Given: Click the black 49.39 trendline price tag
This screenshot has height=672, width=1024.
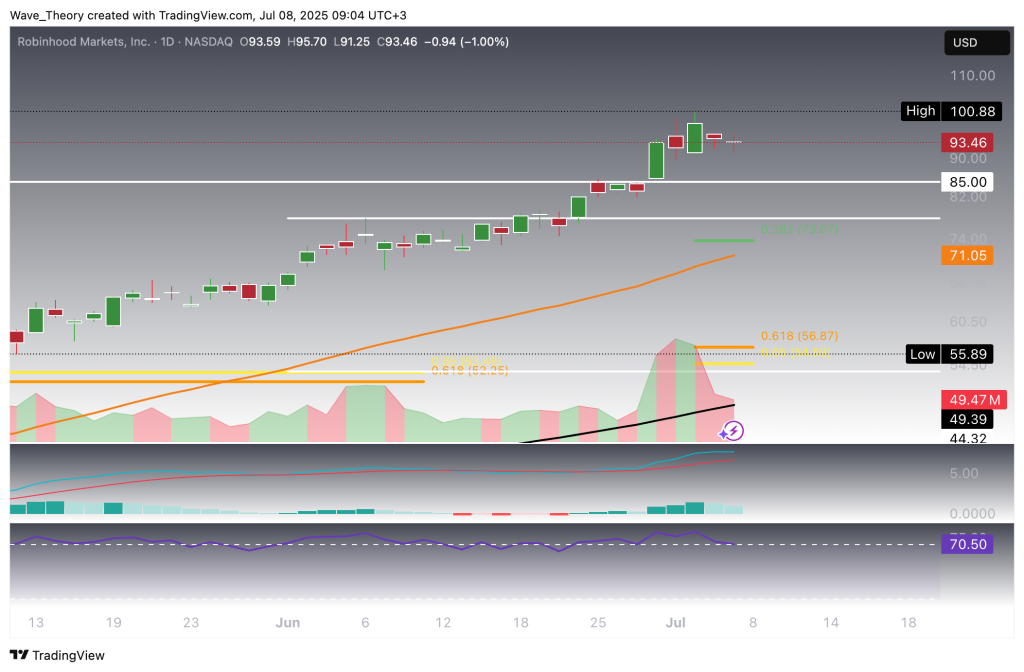Looking at the screenshot, I should pos(966,421).
